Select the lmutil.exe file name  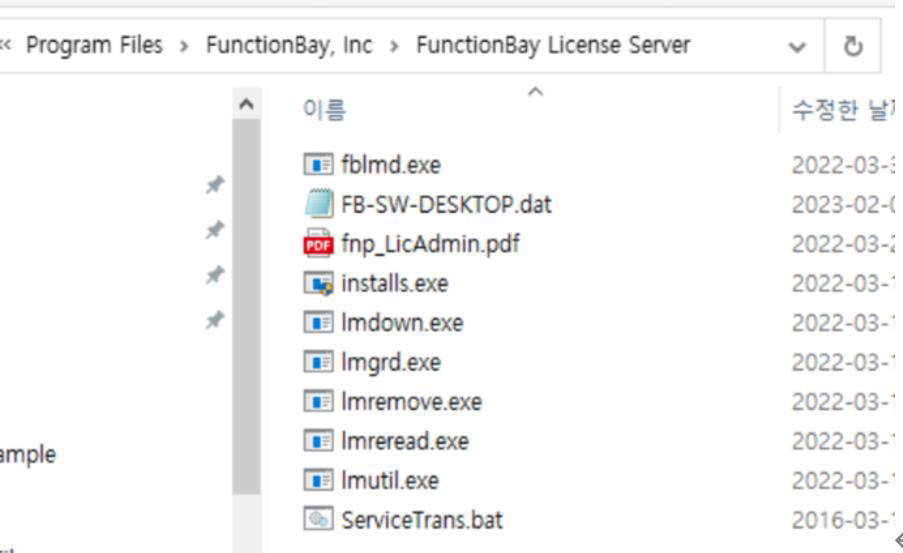pos(390,480)
